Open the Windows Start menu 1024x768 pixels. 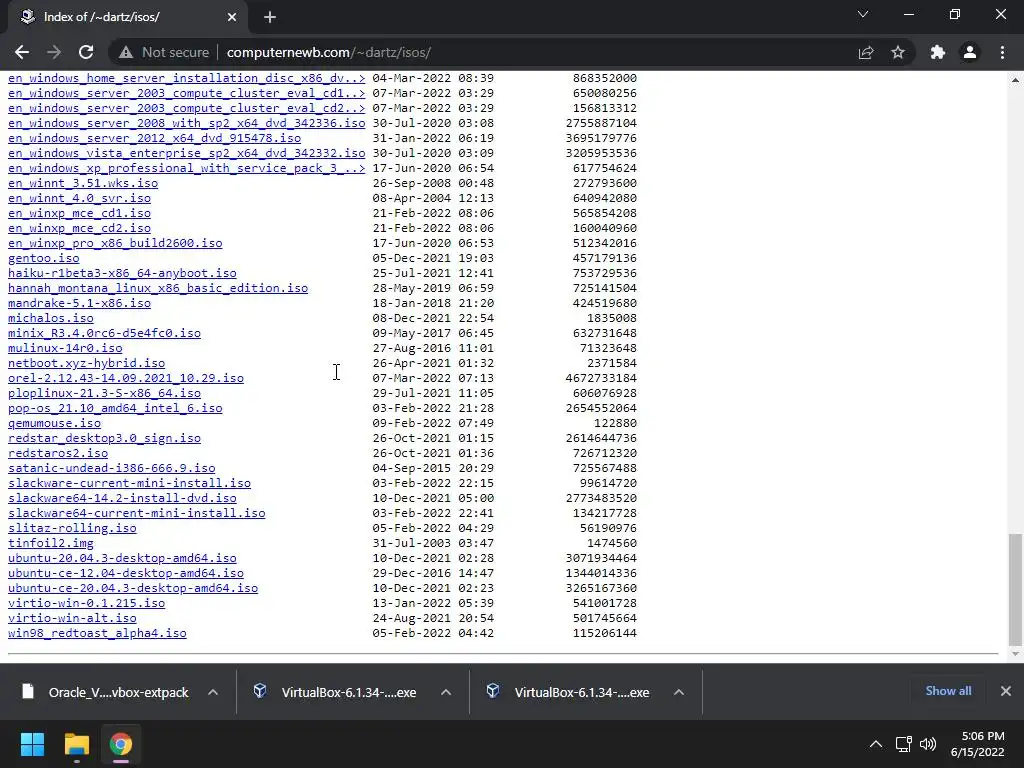coord(32,744)
